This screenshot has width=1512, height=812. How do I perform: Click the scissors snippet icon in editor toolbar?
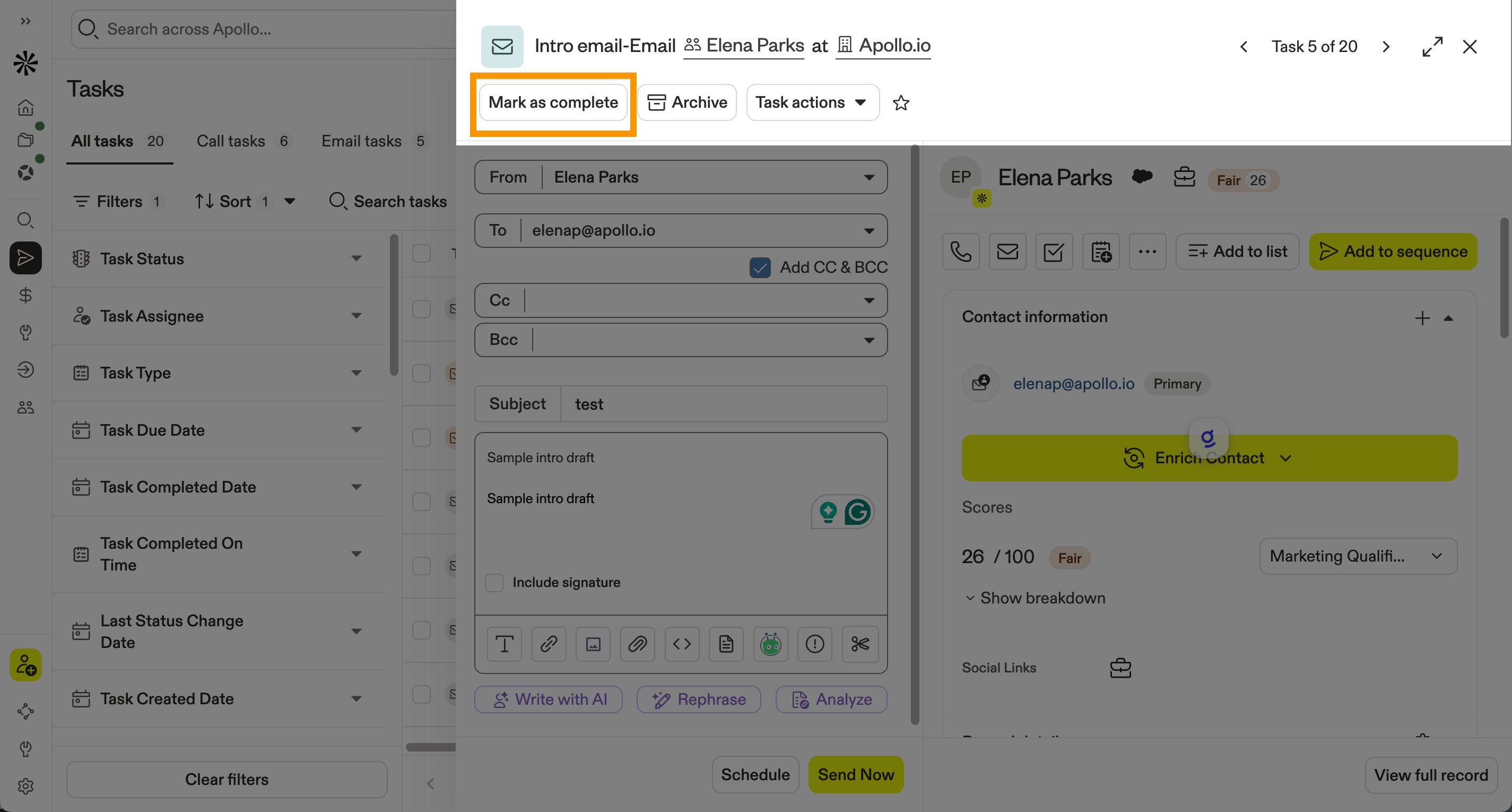(859, 644)
